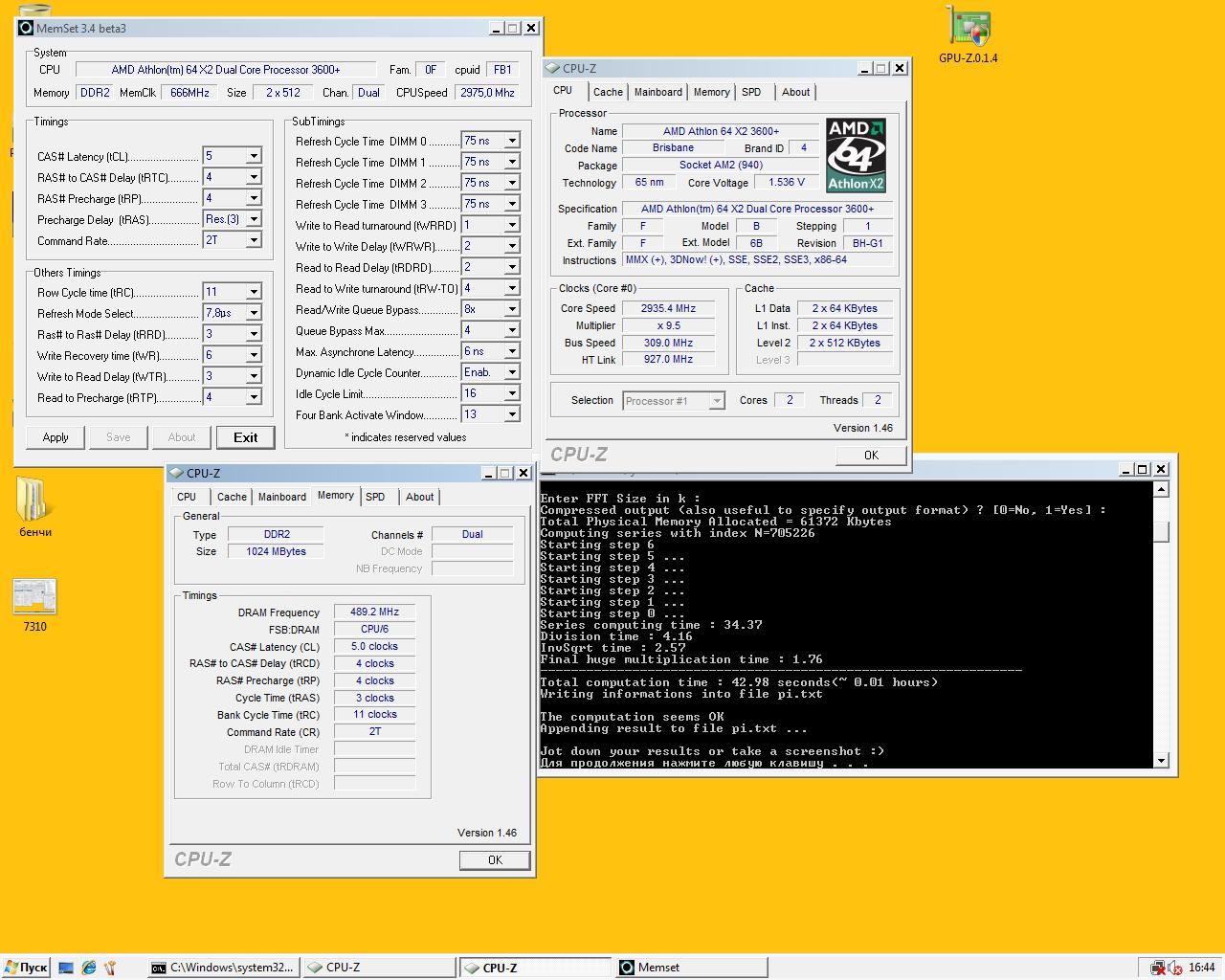Open Refresh Cycle Time DIMM 0 dropdown
The height and width of the screenshot is (980, 1225).
(x=512, y=141)
